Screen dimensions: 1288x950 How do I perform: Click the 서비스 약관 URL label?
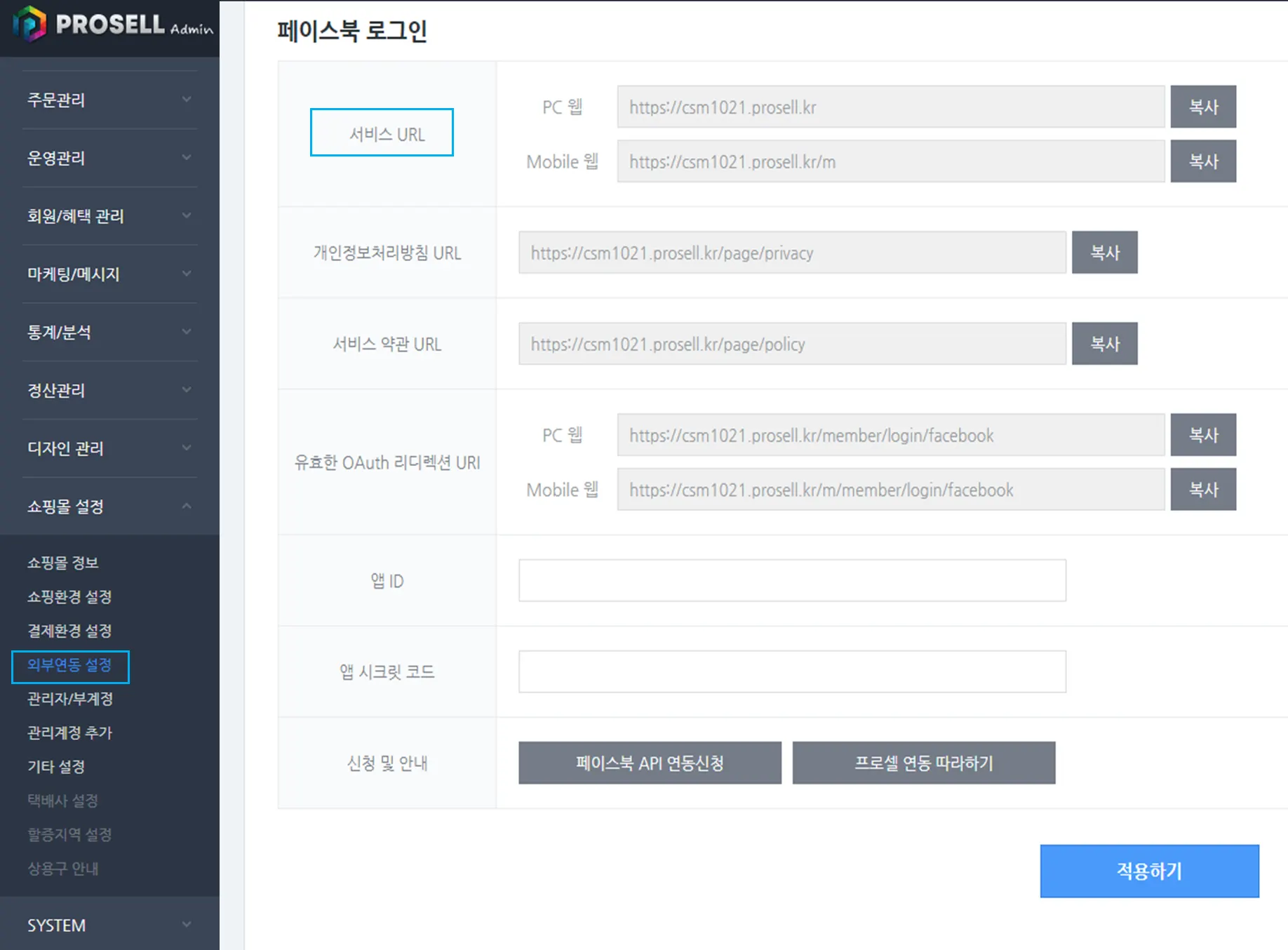click(x=387, y=344)
